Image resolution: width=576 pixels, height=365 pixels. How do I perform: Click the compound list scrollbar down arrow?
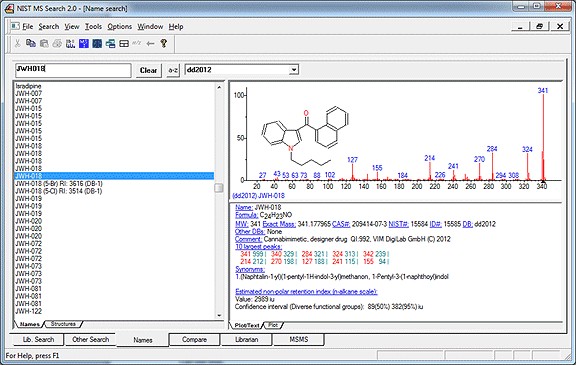219,315
